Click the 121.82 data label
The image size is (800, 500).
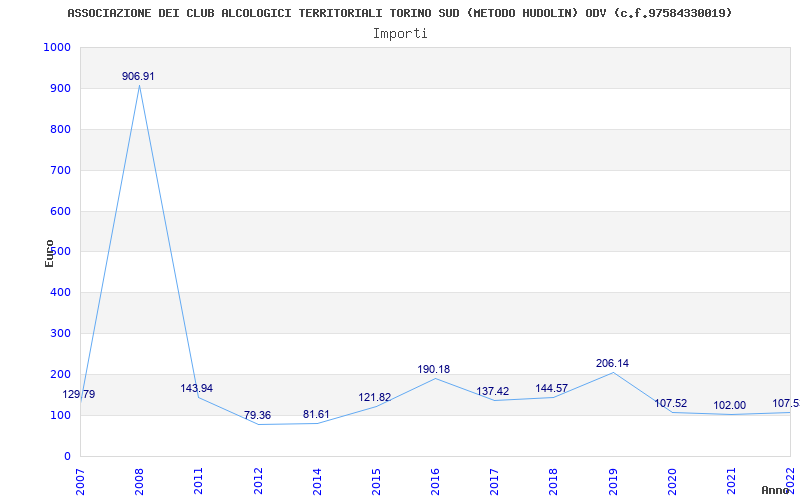[374, 397]
